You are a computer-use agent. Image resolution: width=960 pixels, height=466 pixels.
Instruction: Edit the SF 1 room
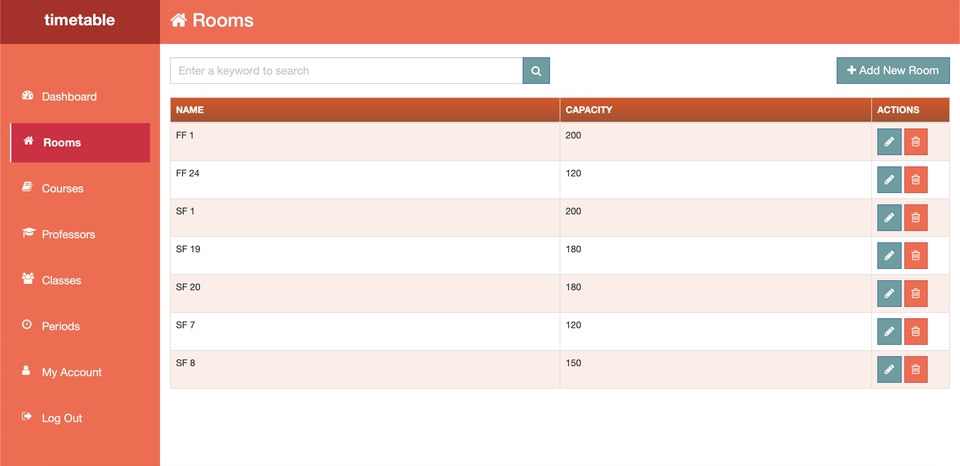coord(889,217)
